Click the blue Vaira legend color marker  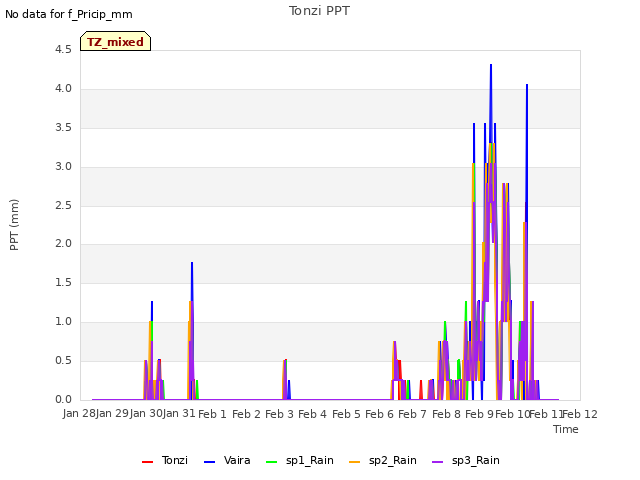[209, 462]
